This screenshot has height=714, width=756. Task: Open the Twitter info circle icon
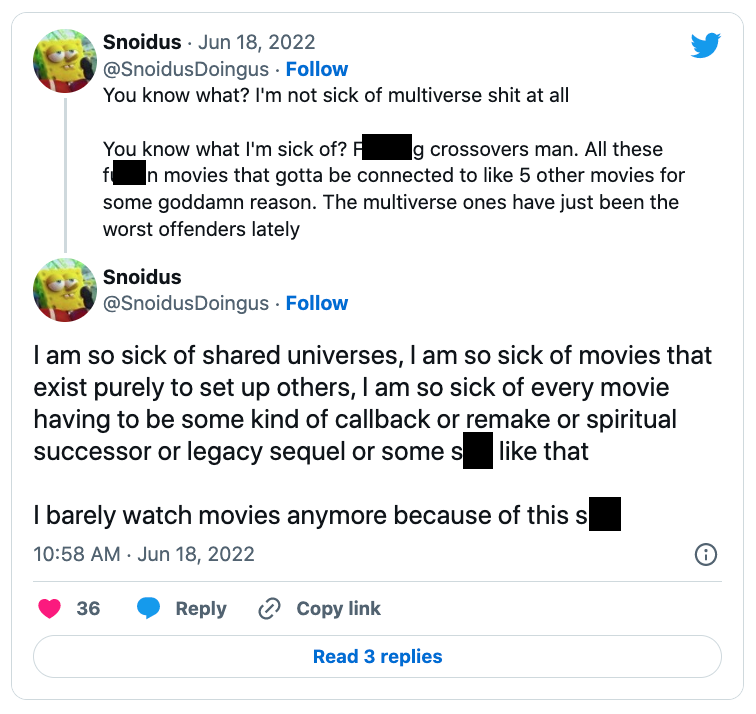[705, 554]
